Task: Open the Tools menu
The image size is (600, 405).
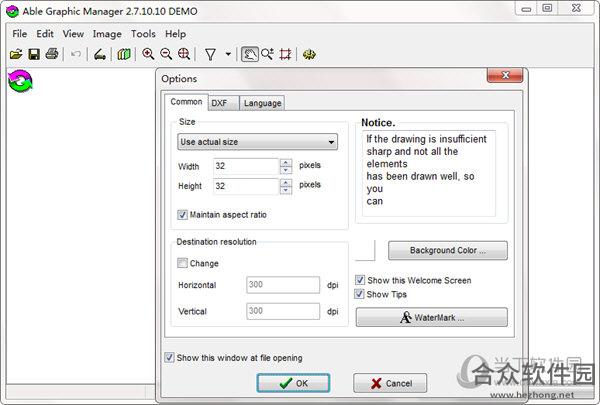Action: pyautogui.click(x=143, y=34)
